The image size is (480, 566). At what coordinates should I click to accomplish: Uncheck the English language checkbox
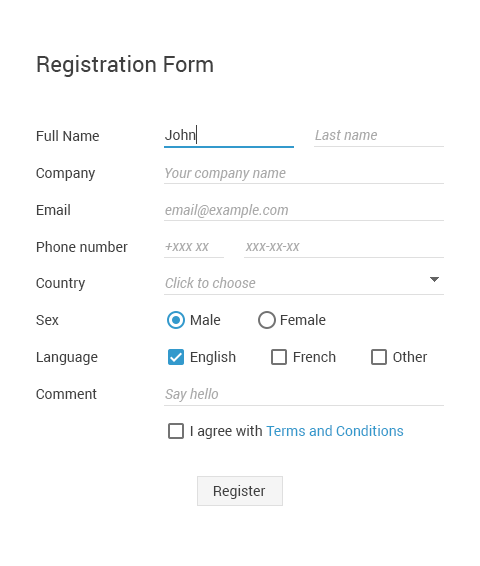coord(176,357)
